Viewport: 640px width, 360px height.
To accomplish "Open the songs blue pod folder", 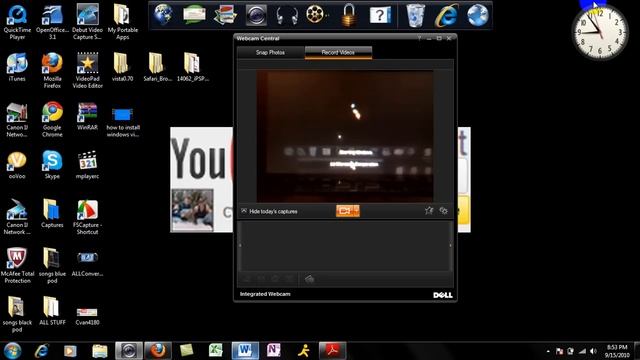I will click(52, 265).
